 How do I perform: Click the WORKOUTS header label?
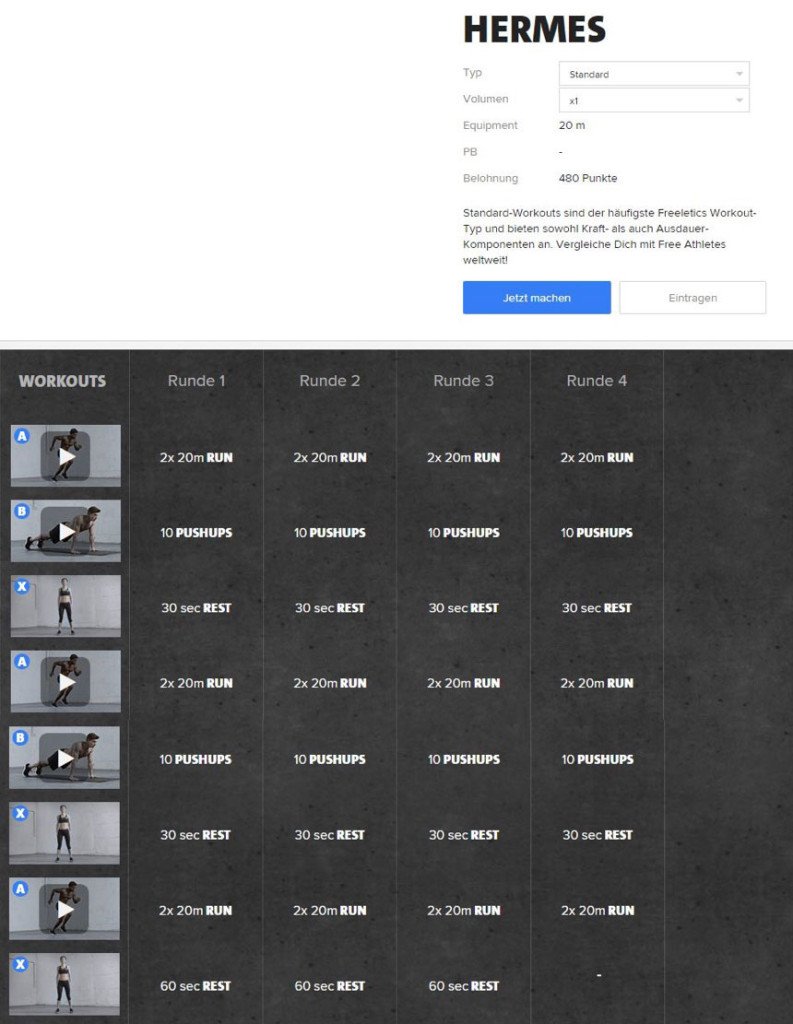point(62,381)
